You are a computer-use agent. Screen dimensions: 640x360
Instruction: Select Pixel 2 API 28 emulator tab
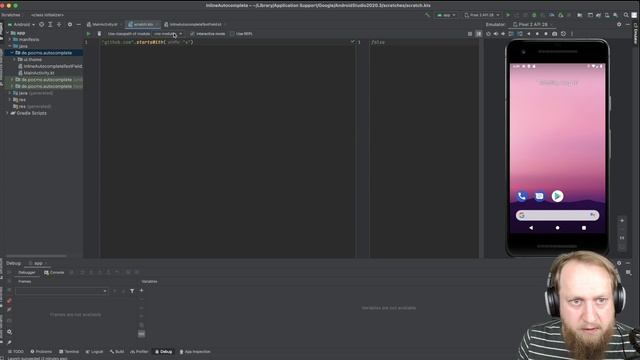[533, 24]
